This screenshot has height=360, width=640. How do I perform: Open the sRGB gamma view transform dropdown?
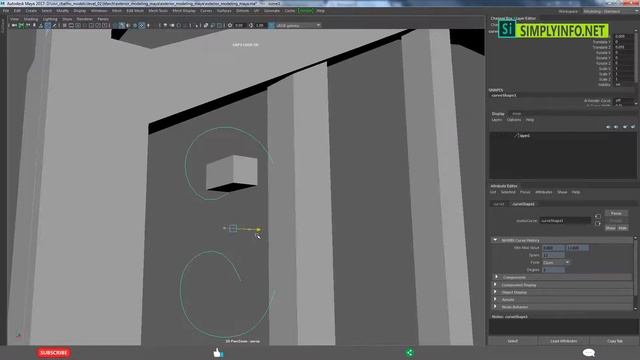[x=298, y=25]
